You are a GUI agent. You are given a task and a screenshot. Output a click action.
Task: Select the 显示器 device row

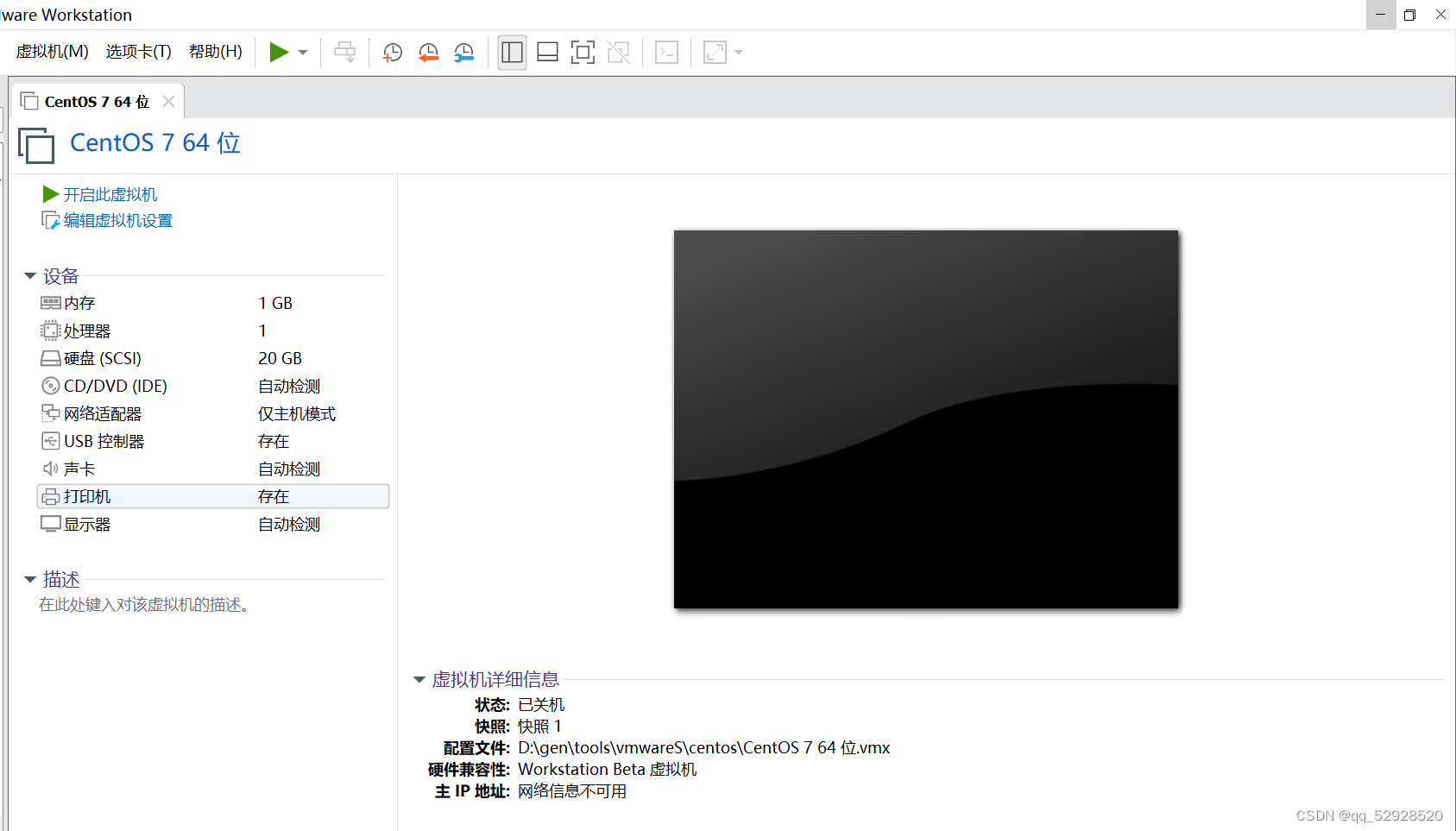click(213, 525)
